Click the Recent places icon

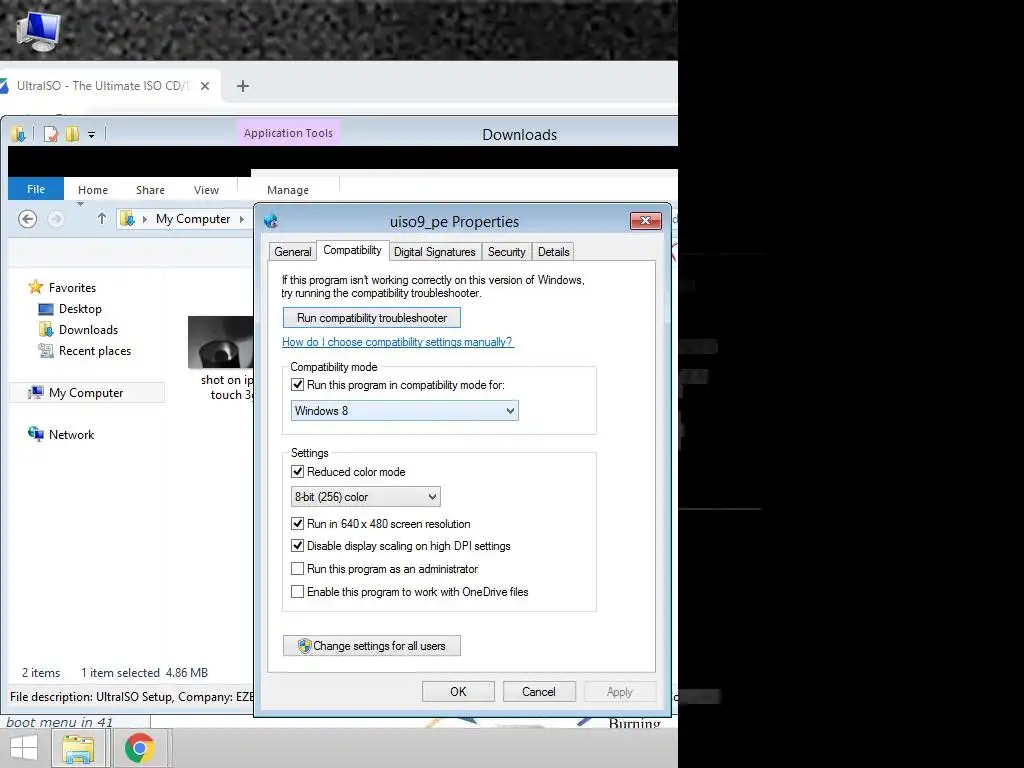46,351
